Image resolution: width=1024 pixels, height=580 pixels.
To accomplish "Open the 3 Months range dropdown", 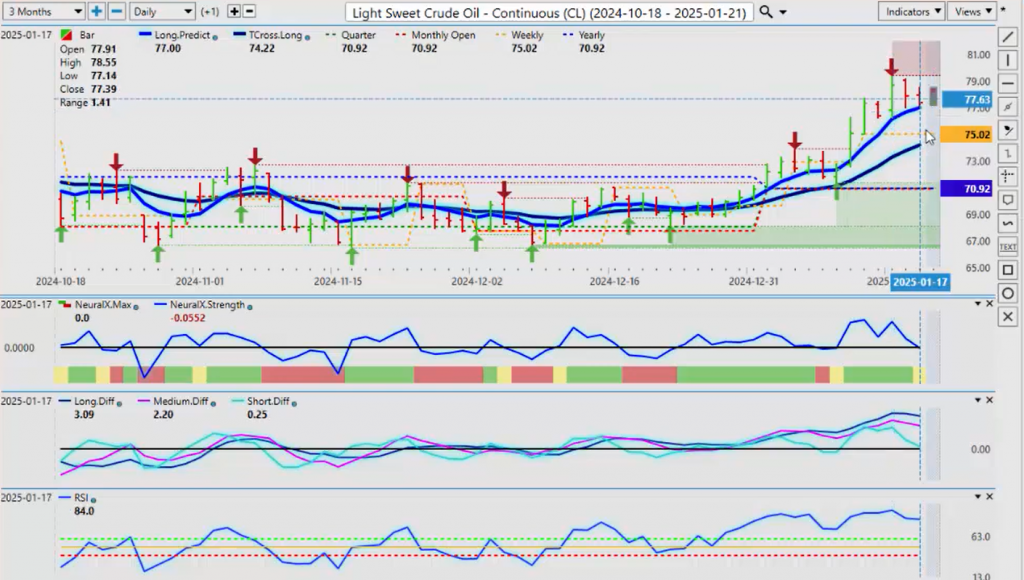I will pyautogui.click(x=43, y=11).
